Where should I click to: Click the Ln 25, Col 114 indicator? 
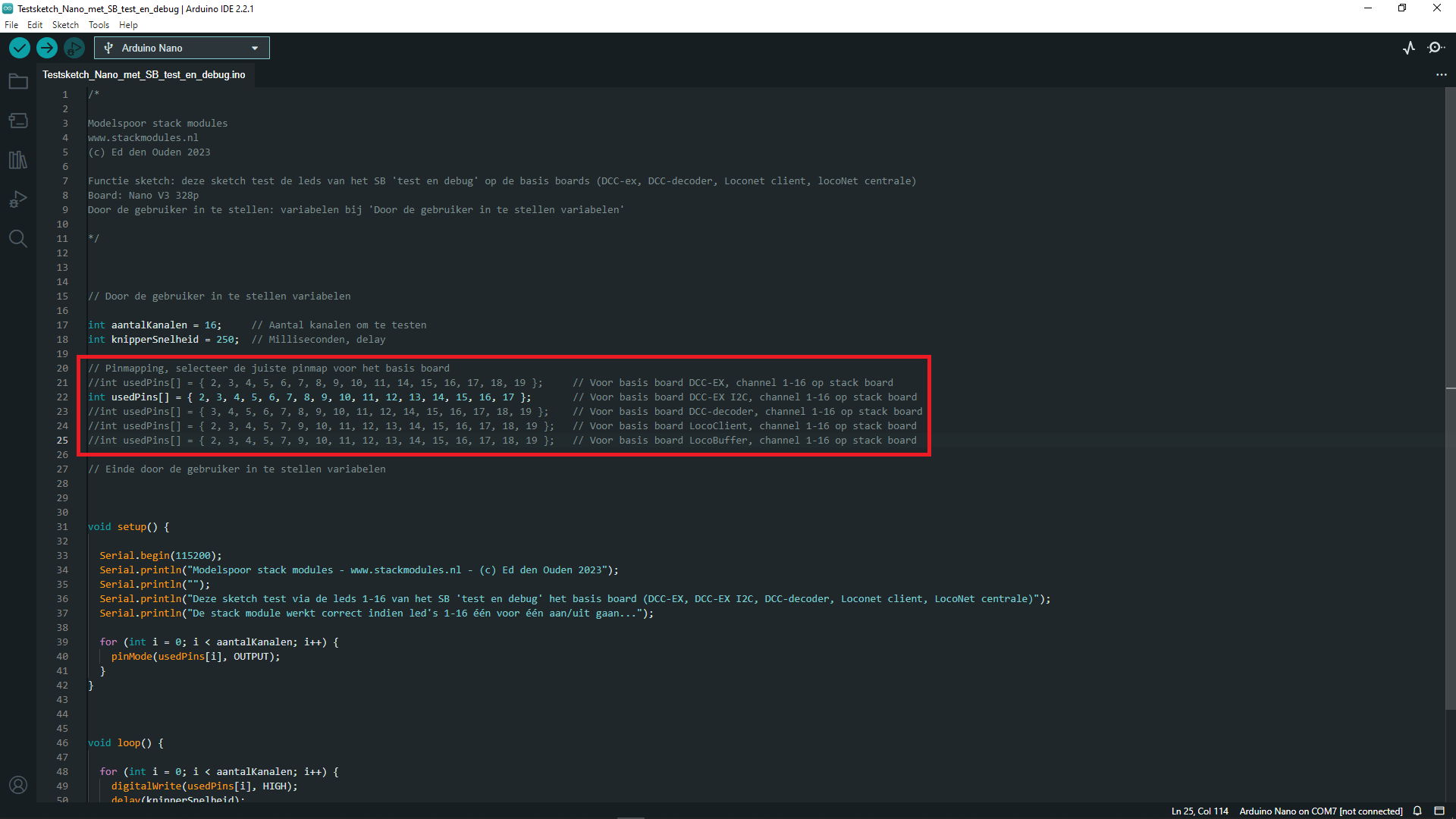pos(1200,811)
